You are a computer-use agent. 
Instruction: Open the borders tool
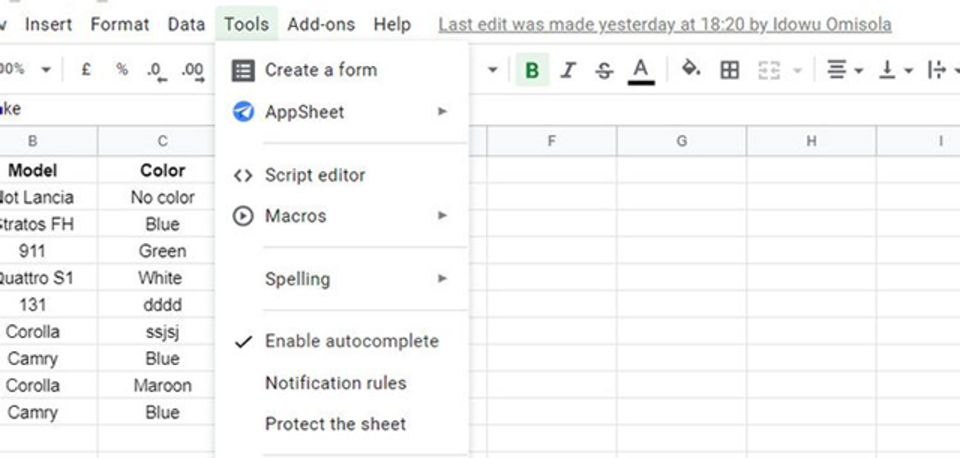pyautogui.click(x=729, y=70)
